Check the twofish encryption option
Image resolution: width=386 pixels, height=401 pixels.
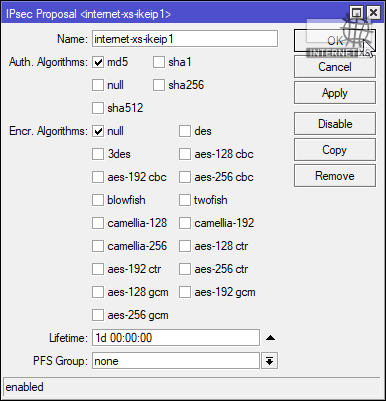[185, 200]
